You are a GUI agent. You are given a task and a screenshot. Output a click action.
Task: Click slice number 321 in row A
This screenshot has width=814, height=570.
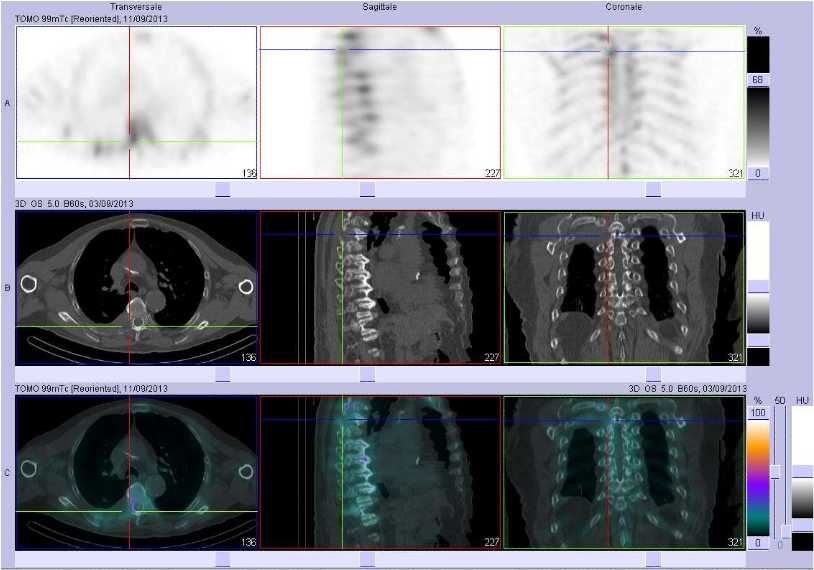click(x=735, y=173)
